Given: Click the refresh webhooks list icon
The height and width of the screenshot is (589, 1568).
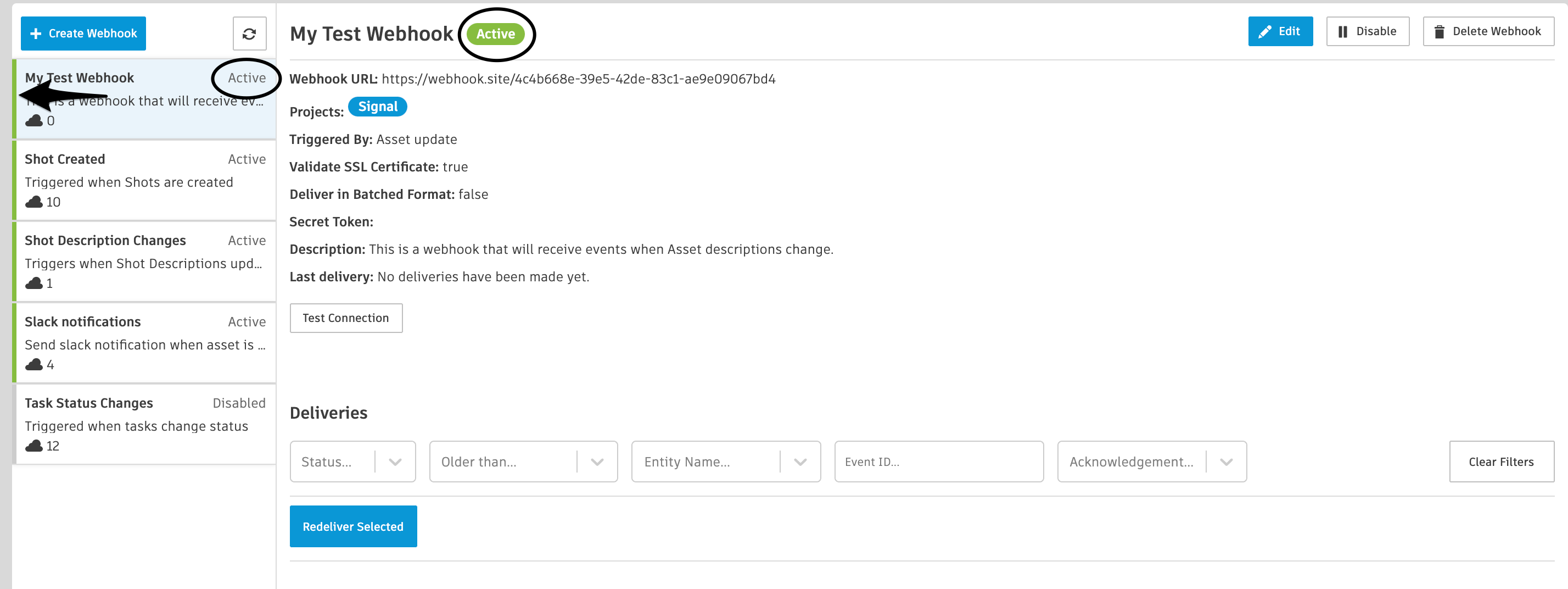Looking at the screenshot, I should pyautogui.click(x=249, y=34).
